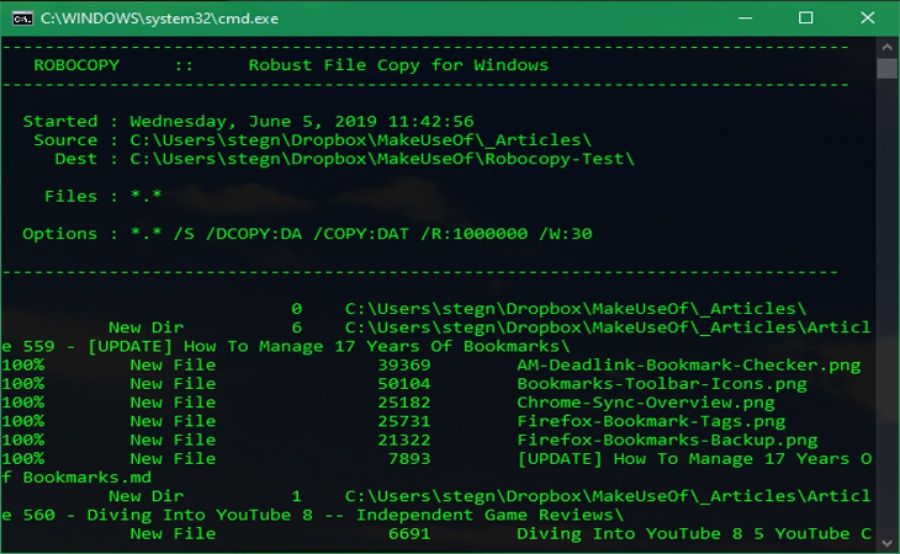Minimize the Command Prompt window
This screenshot has height=554, width=900.
(747, 18)
